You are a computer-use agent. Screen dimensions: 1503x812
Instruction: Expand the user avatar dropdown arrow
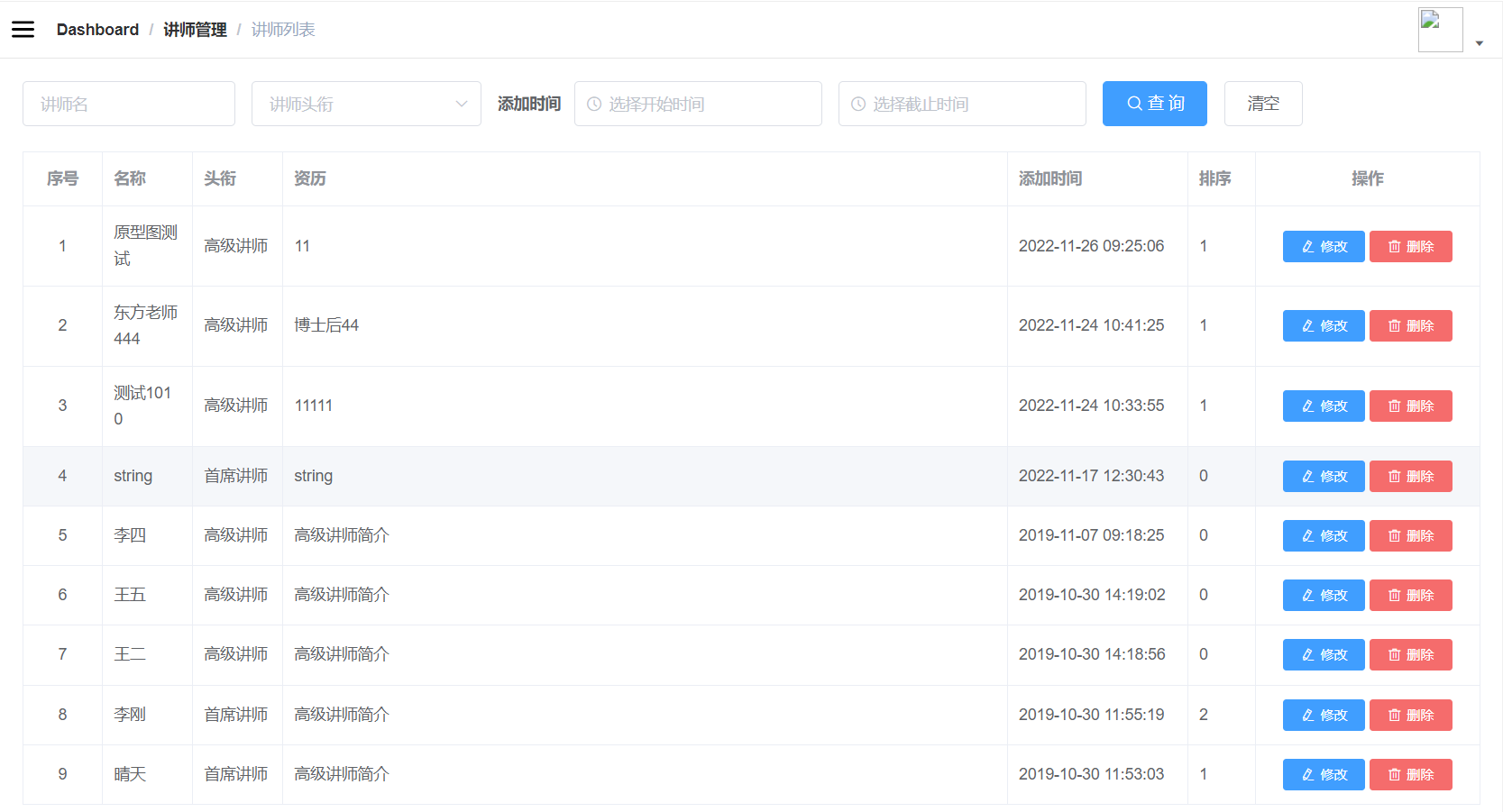(x=1479, y=43)
